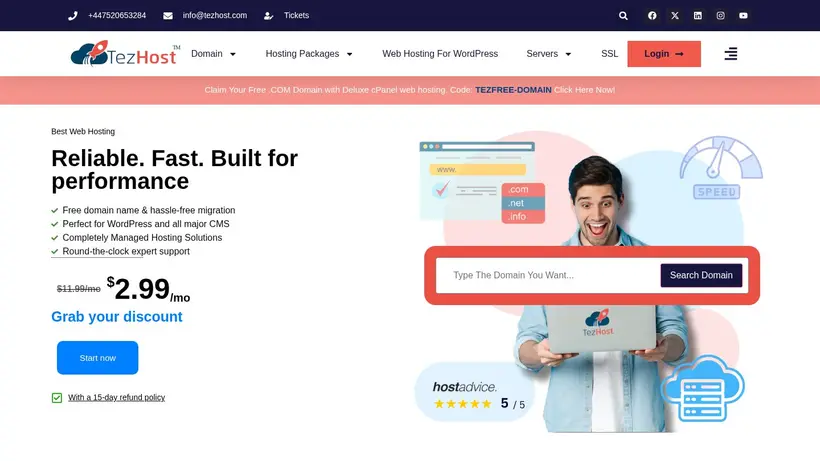Screen dimensions: 820x461
Task: Open the hamburger menu icon
Action: [x=731, y=54]
